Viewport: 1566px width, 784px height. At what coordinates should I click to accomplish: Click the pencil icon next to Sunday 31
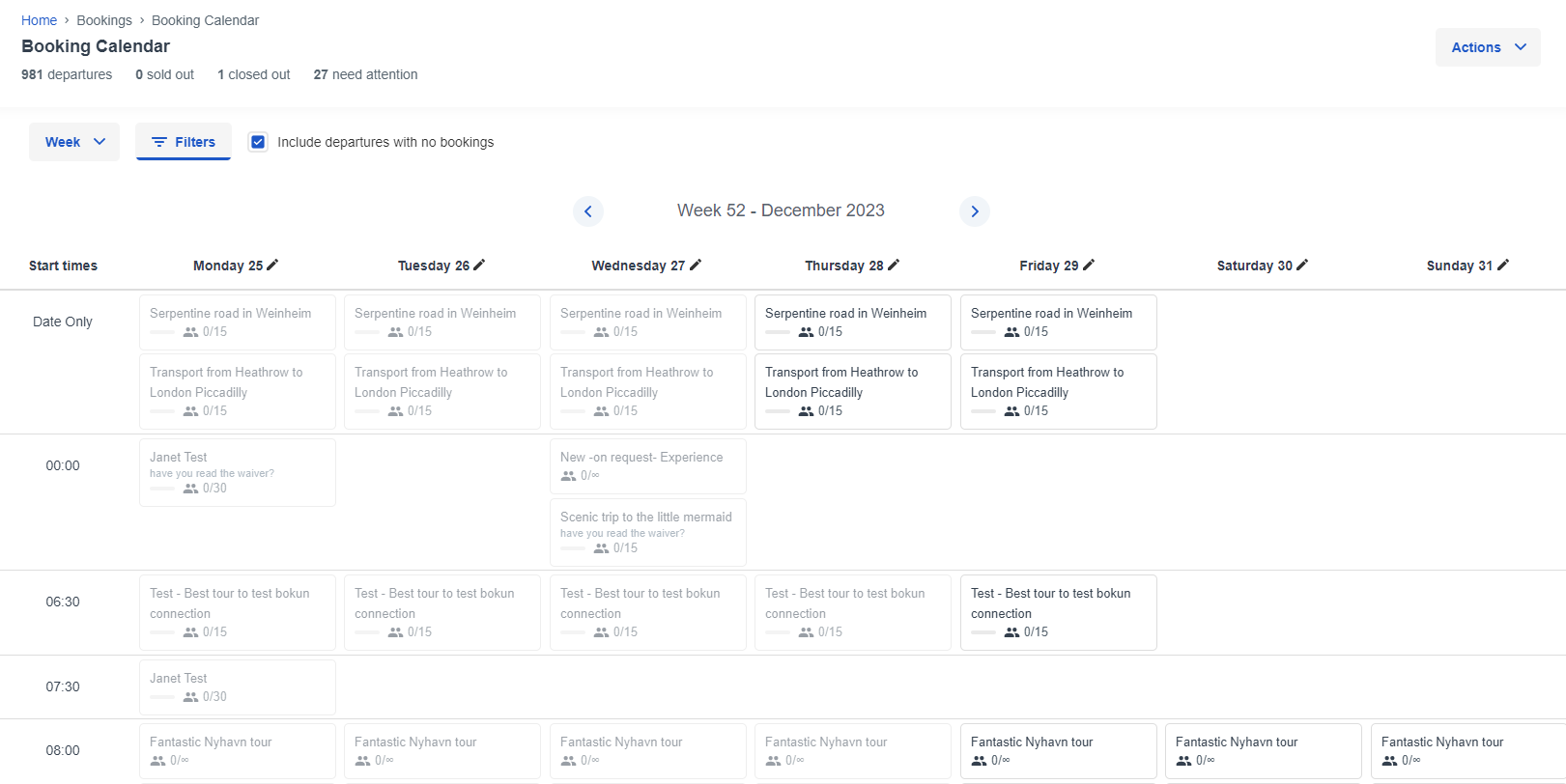tap(1503, 265)
